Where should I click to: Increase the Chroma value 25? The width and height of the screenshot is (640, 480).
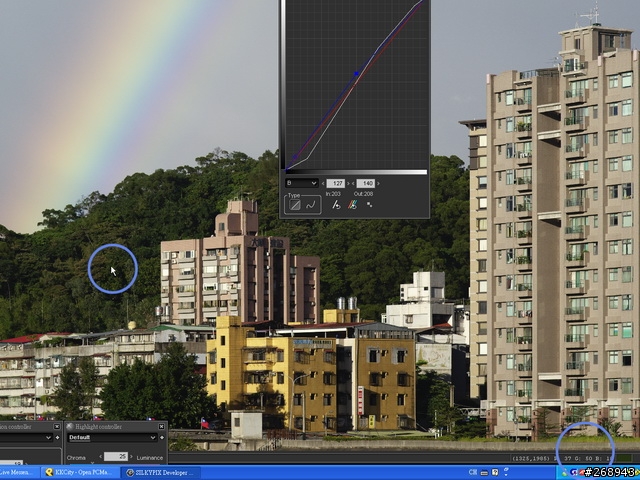click(x=131, y=457)
